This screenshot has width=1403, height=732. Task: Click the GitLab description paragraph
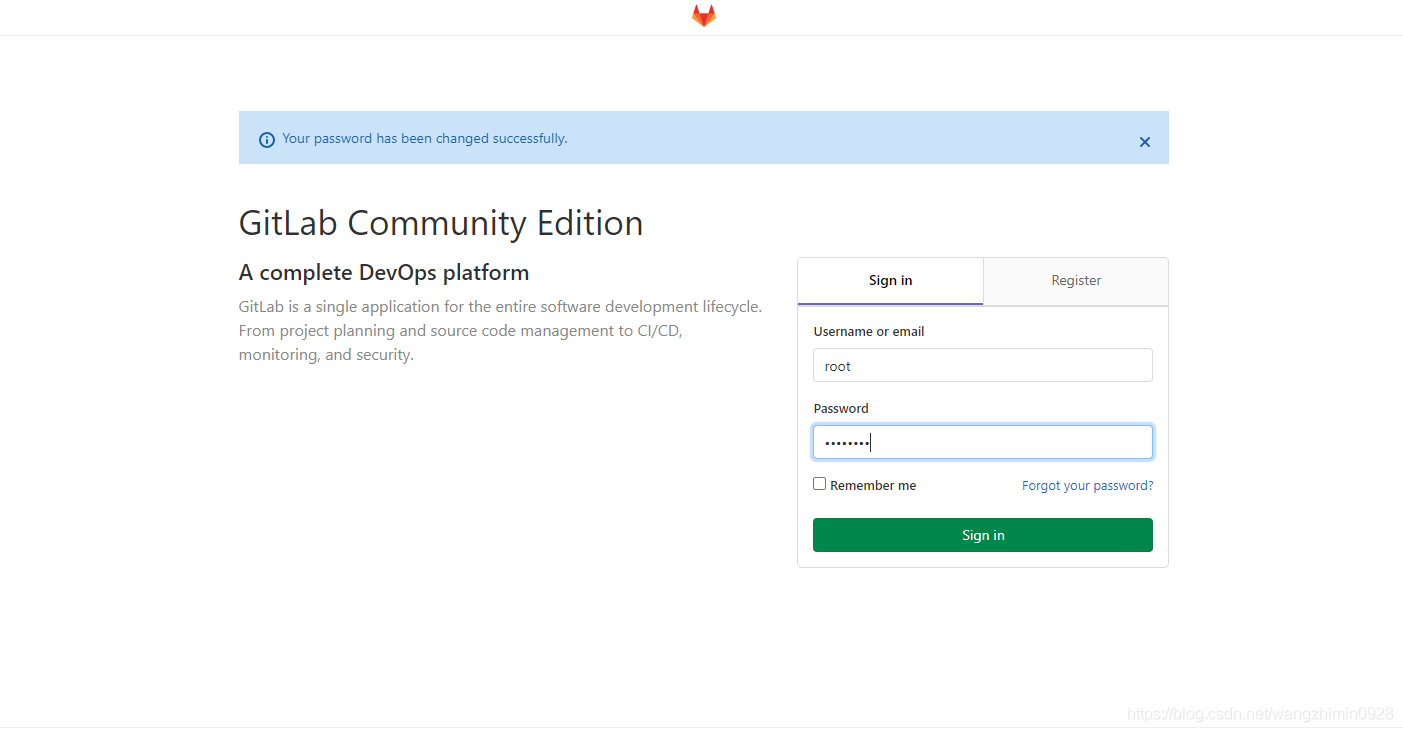coord(501,331)
